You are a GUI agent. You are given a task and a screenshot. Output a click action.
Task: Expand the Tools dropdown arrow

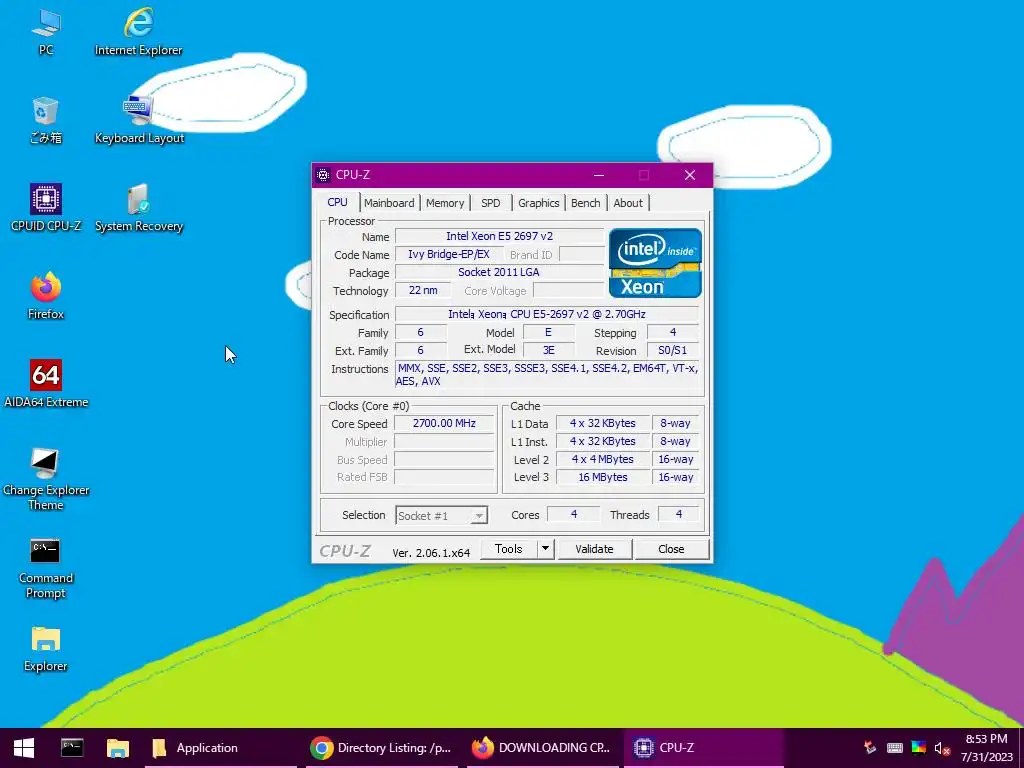pos(545,549)
